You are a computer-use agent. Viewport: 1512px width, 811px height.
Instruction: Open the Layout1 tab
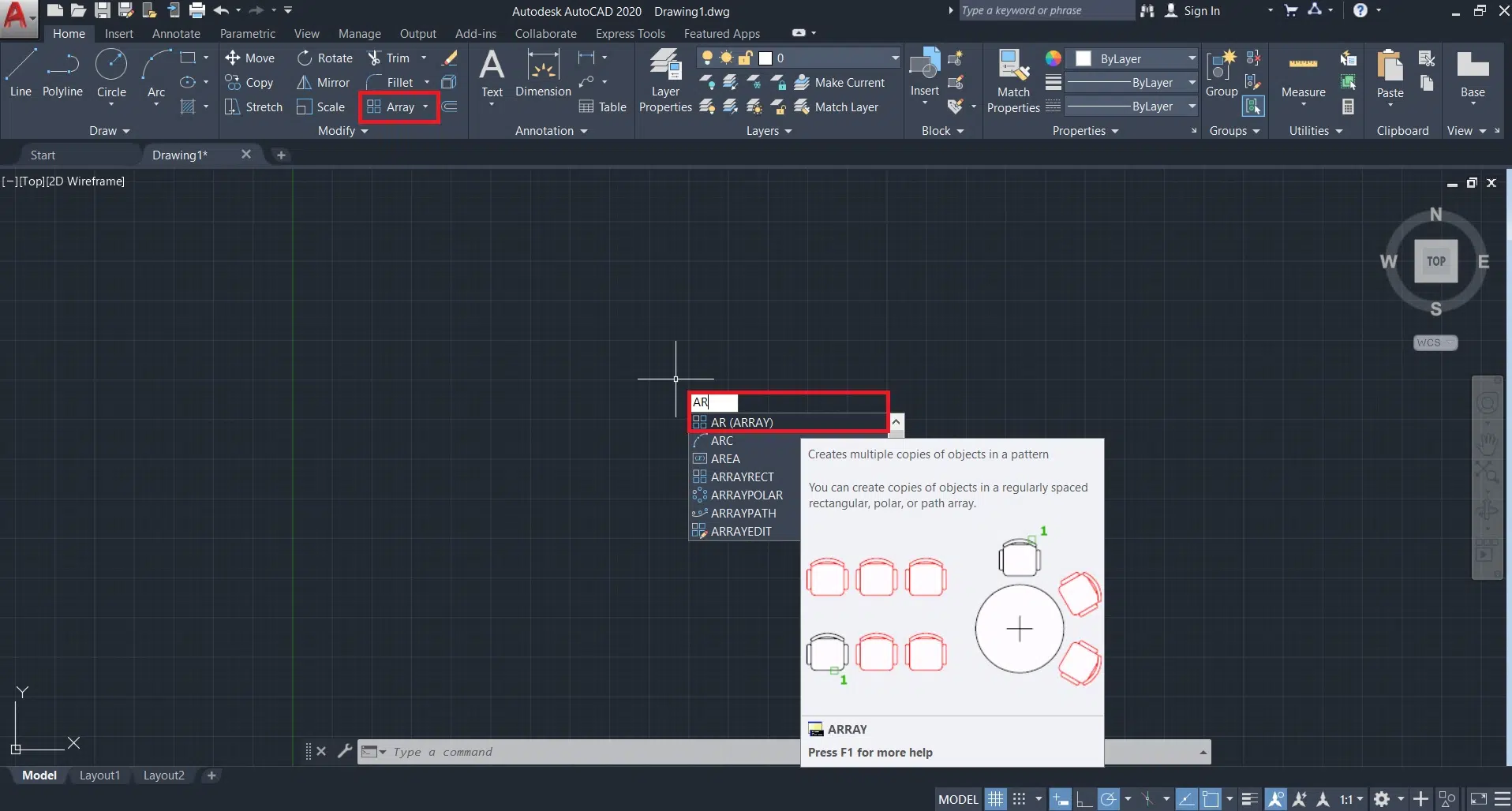pyautogui.click(x=99, y=775)
